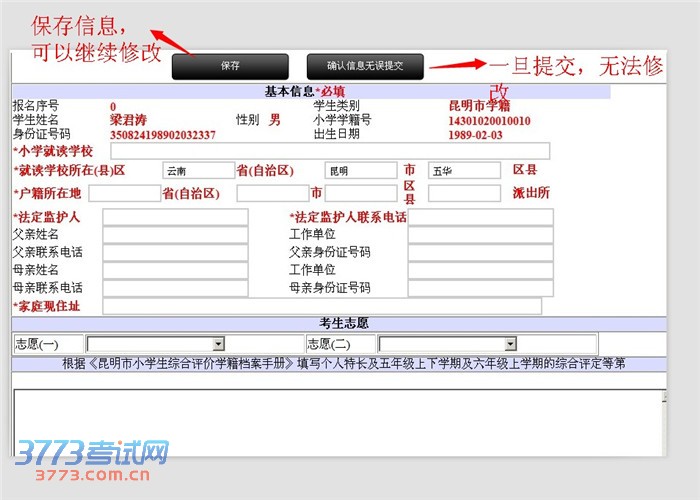This screenshot has width=700, height=500.
Task: Focus the 父亲联系电话 text box
Action: (175, 252)
